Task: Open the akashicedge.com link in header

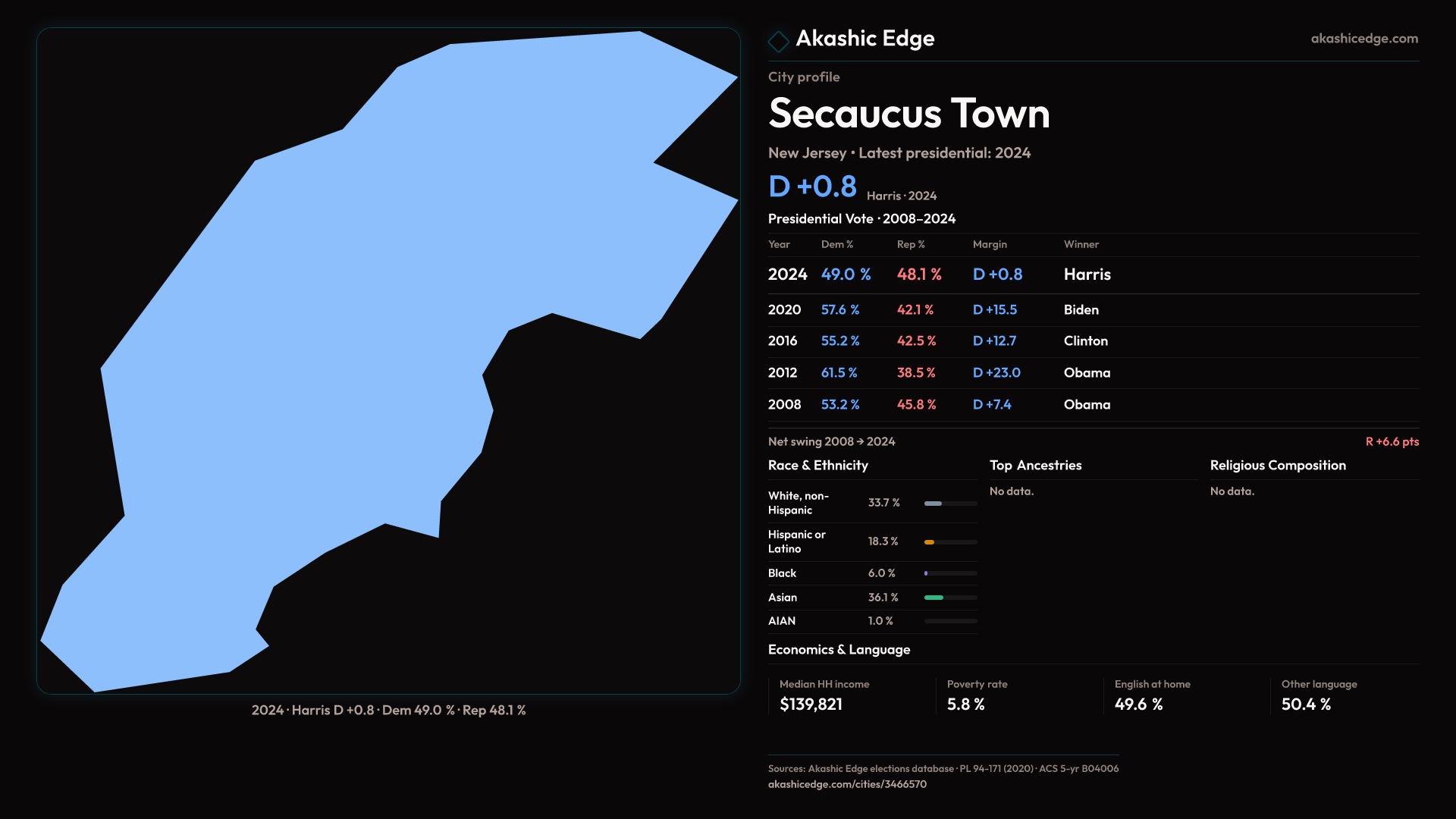Action: click(x=1363, y=39)
